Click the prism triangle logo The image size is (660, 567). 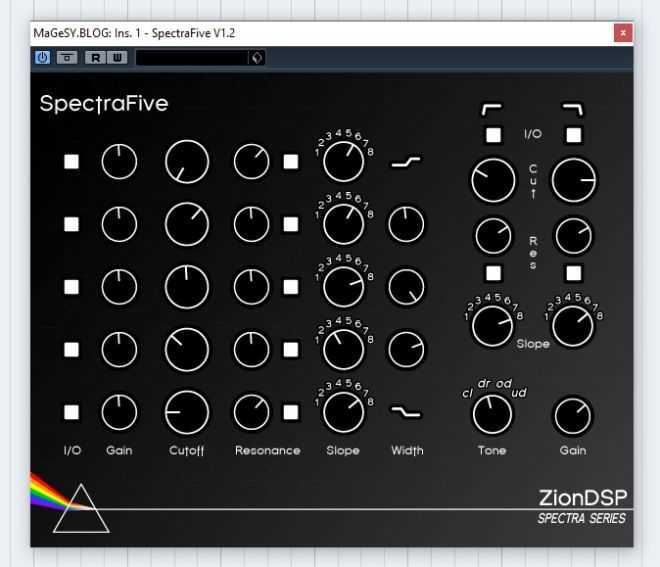pyautogui.click(x=81, y=508)
